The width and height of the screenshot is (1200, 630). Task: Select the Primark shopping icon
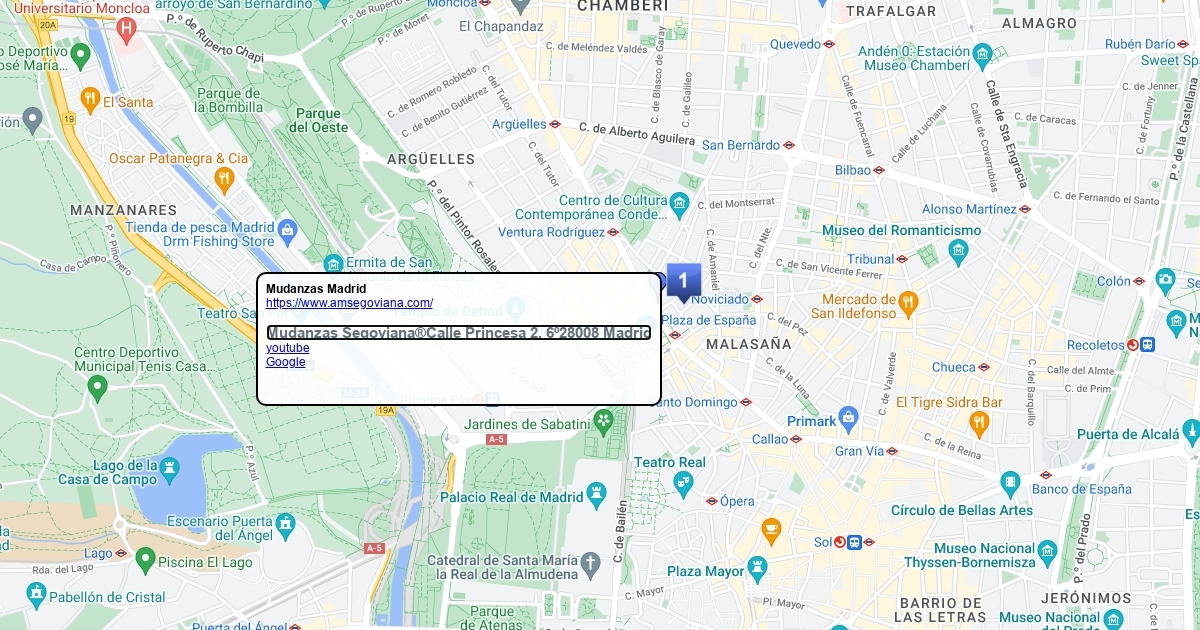pos(849,417)
